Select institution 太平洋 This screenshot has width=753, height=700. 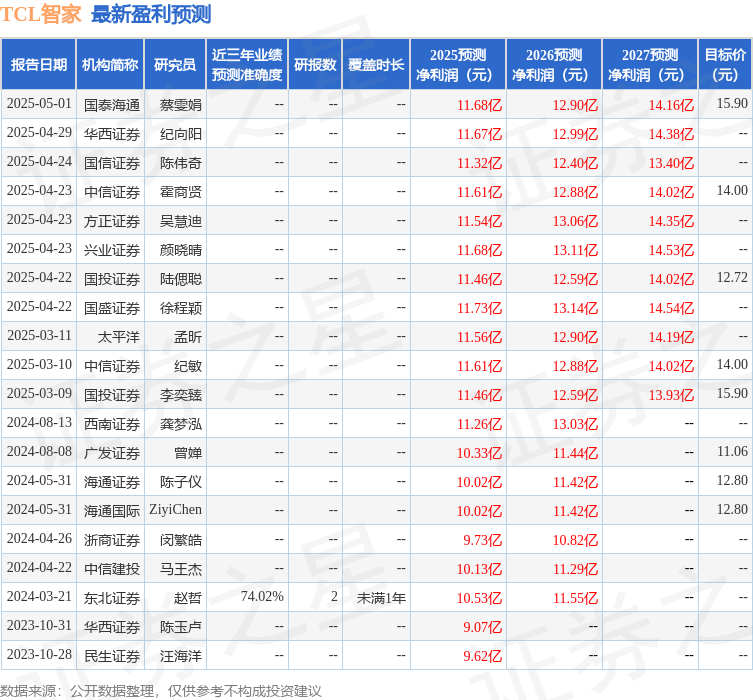[119, 337]
